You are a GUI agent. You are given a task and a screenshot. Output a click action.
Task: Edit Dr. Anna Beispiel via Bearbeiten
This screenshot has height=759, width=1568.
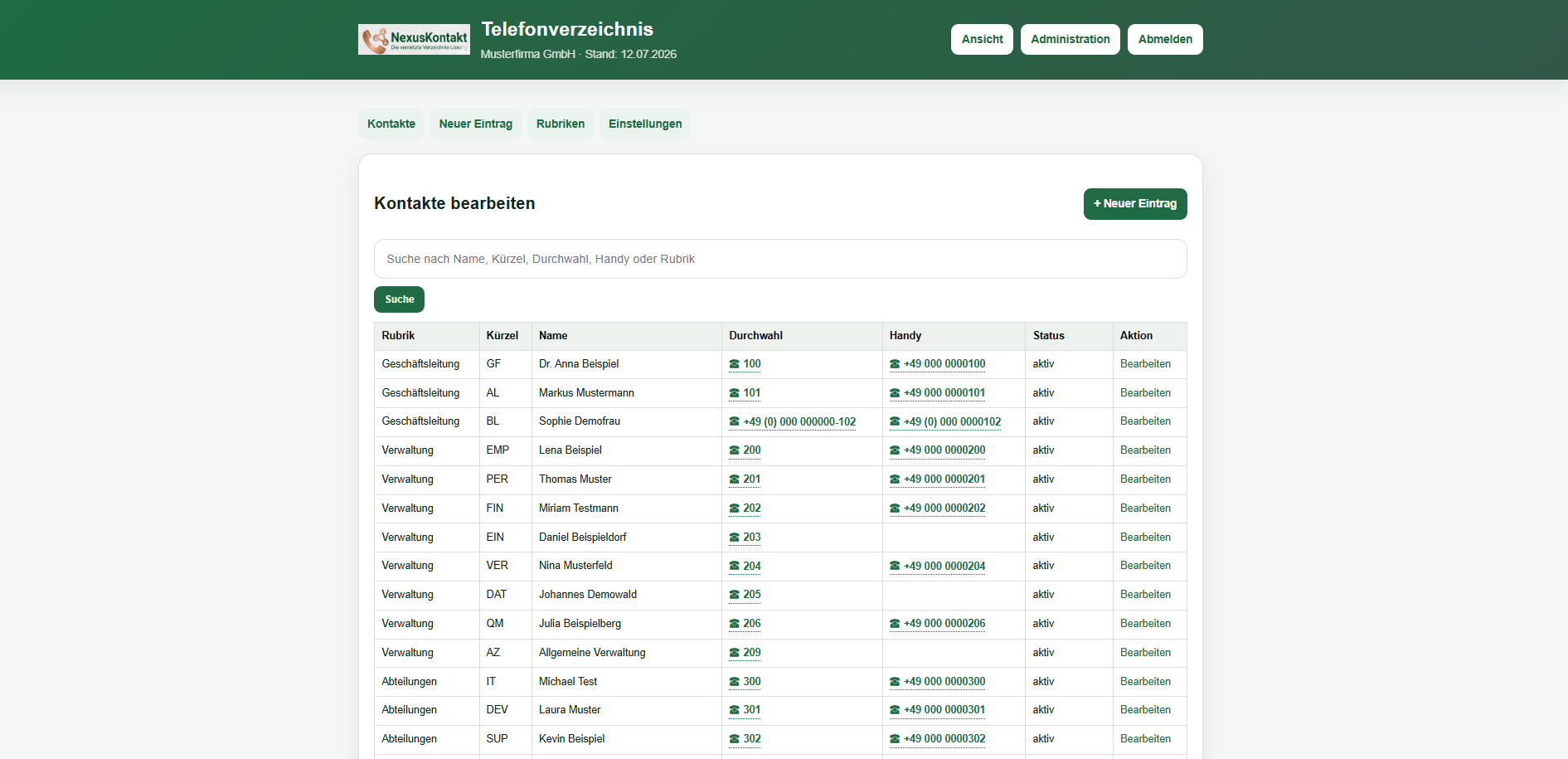pos(1145,364)
